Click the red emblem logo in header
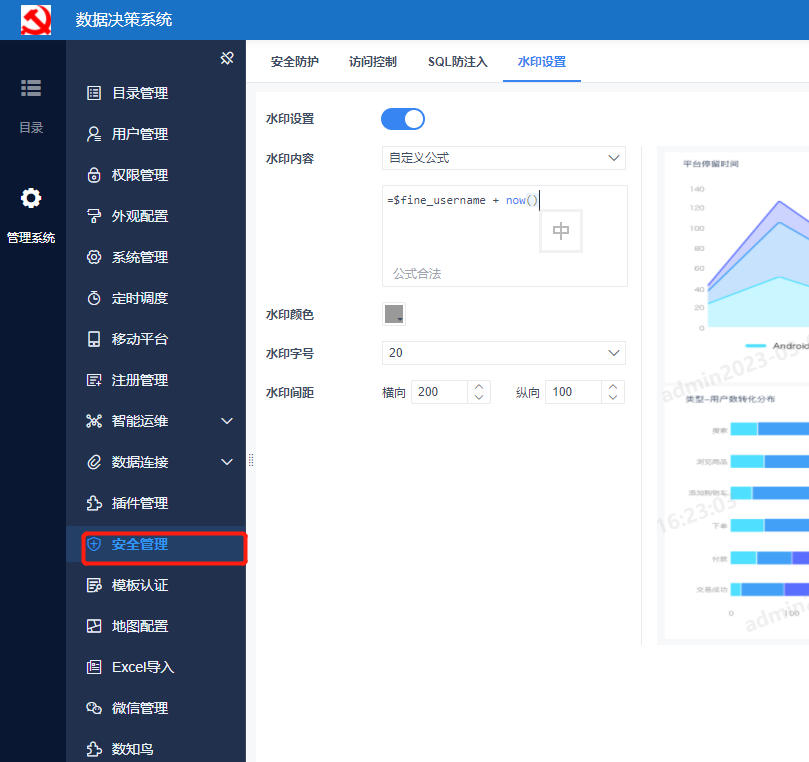The image size is (809, 762). (x=36, y=20)
